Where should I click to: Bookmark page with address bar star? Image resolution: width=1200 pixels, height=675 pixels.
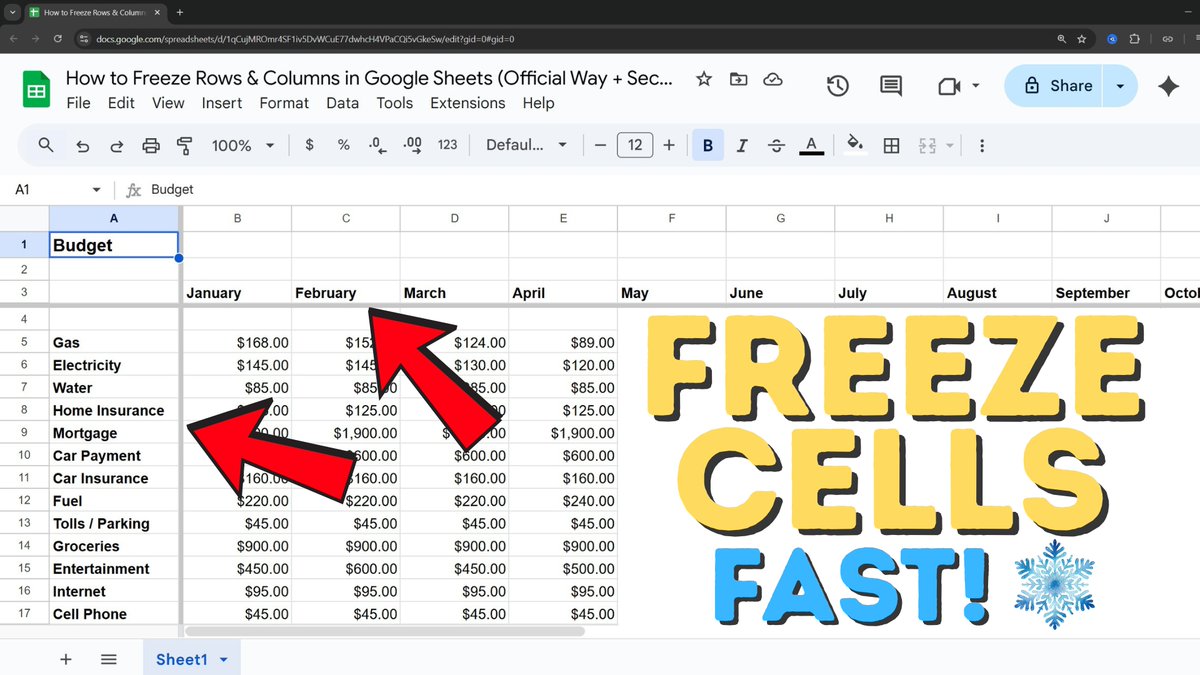[1082, 39]
